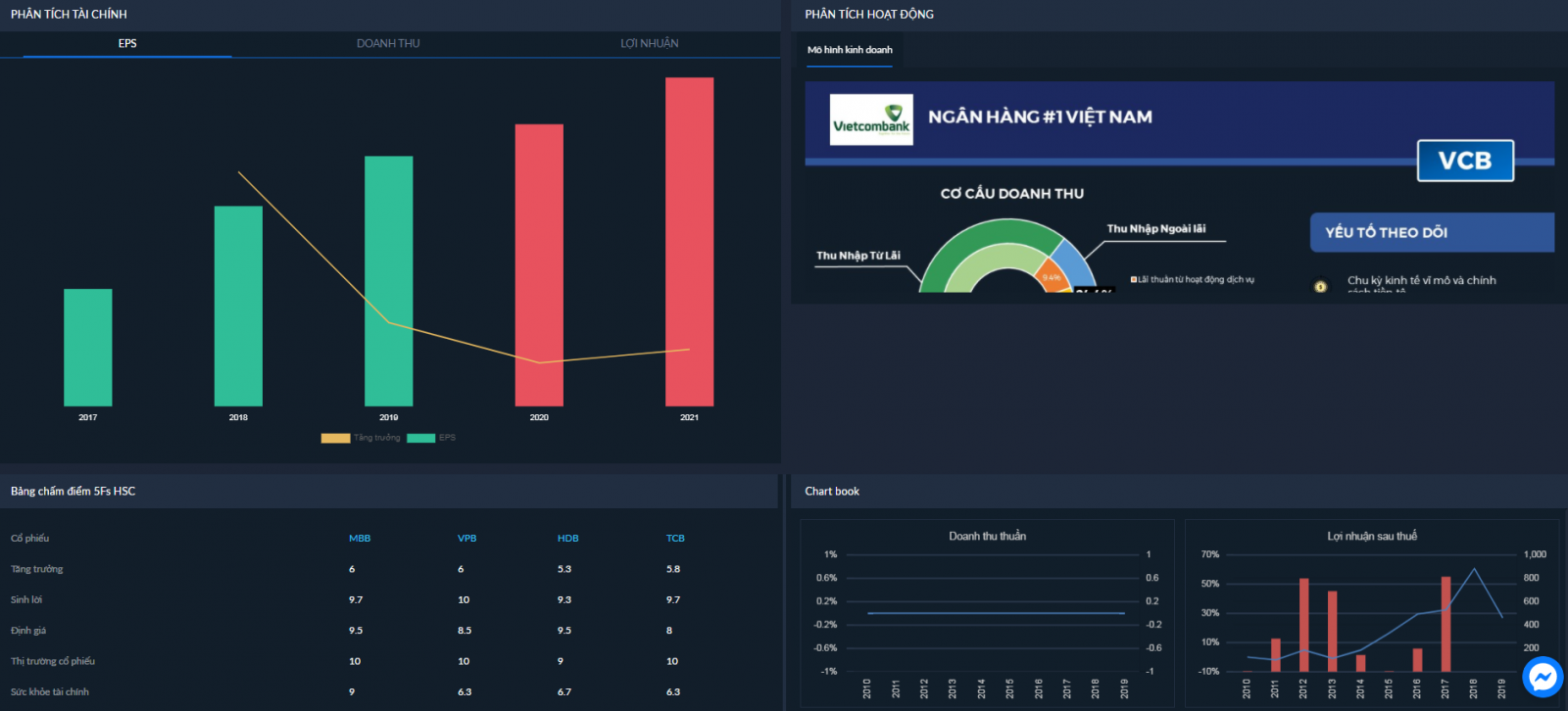Click the red 2020 EPS bar
This screenshot has height=711, width=1568.
point(539,264)
